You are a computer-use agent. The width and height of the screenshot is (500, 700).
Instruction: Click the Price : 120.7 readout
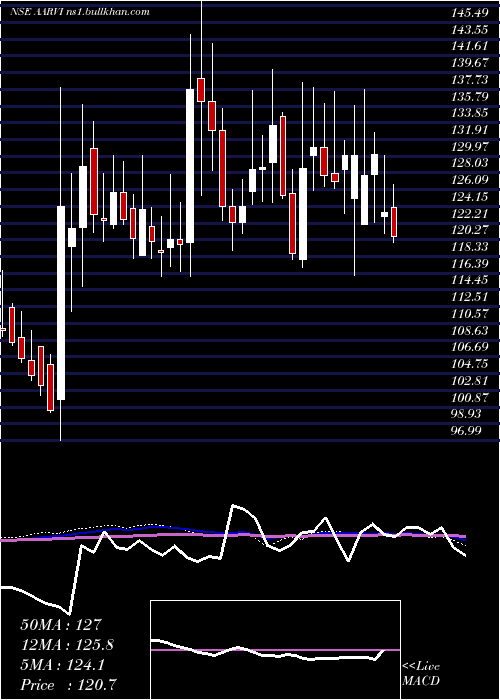[69, 685]
